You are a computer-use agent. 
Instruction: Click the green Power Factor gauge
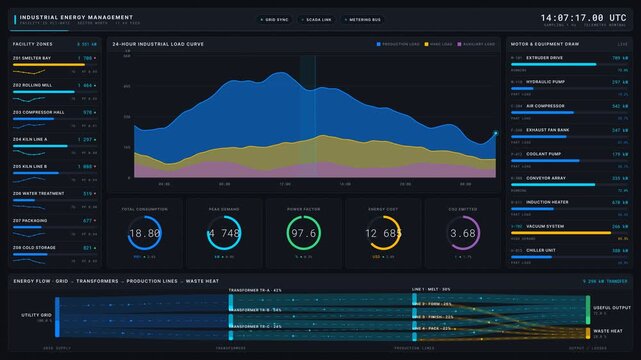pyautogui.click(x=303, y=233)
